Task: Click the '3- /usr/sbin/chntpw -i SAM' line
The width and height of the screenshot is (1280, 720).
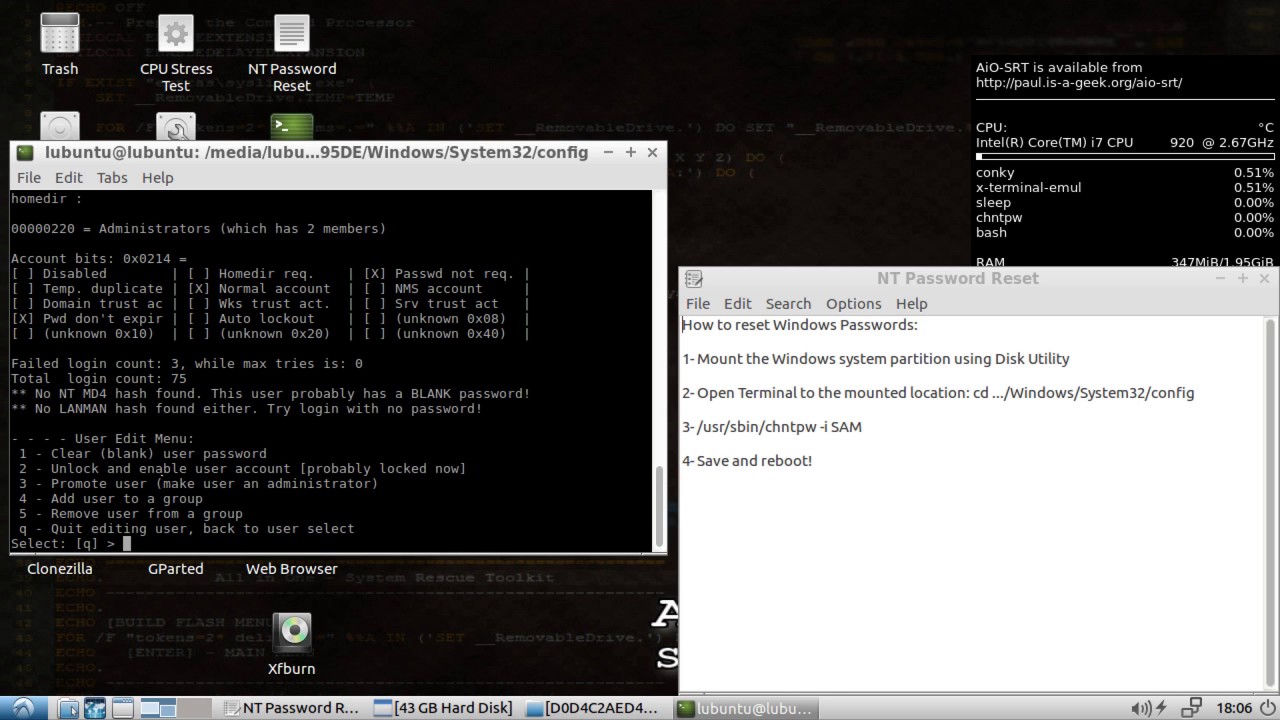Action: click(772, 427)
